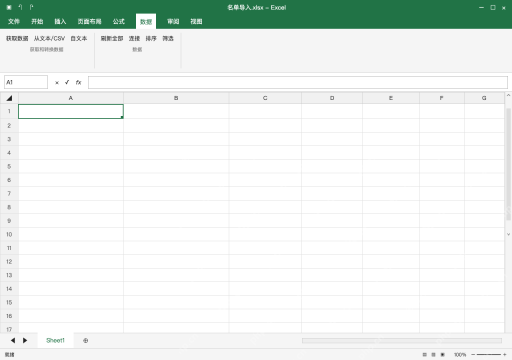Select the active 数据 (Data) ribbon tab
The width and height of the screenshot is (512, 360).
pos(146,22)
